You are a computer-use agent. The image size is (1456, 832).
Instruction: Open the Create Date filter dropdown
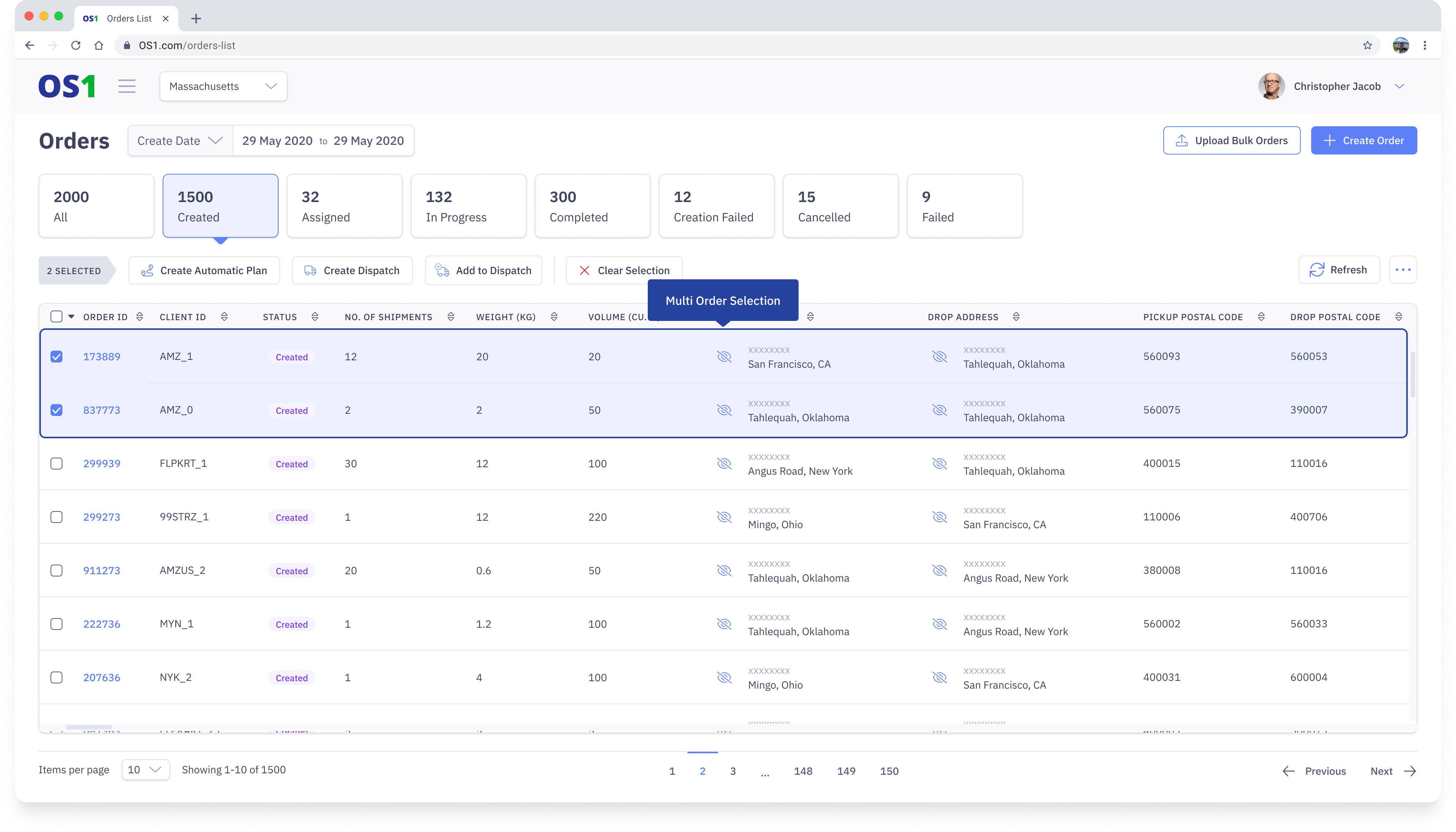click(x=180, y=140)
